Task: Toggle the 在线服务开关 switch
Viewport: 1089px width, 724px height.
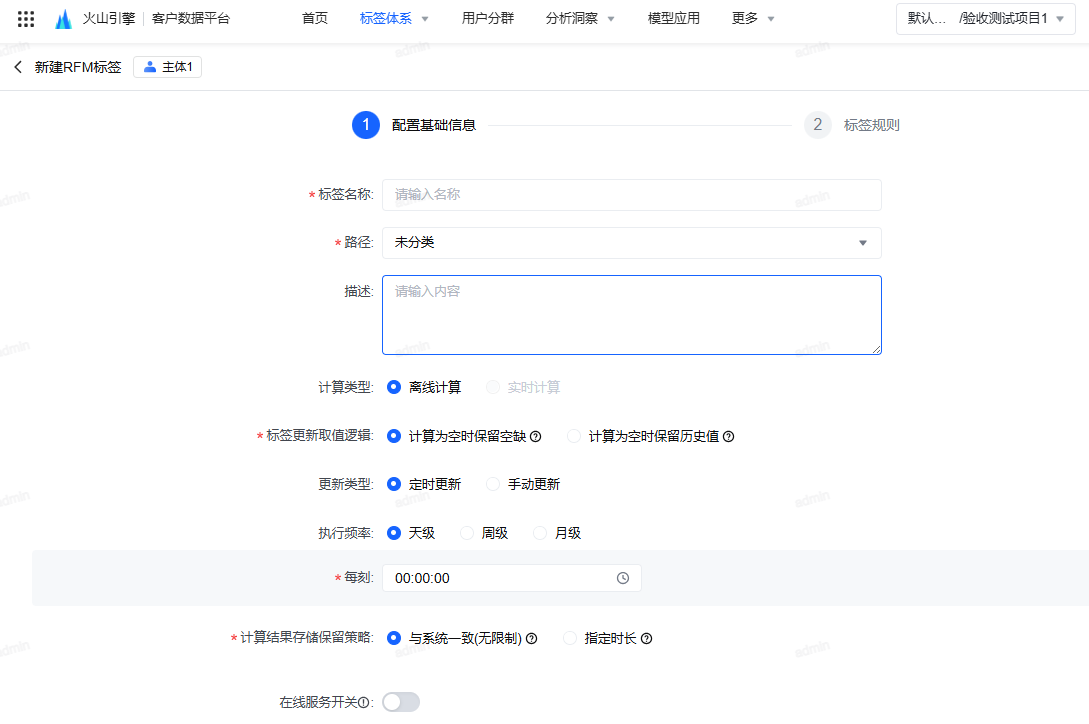Action: pos(401,702)
